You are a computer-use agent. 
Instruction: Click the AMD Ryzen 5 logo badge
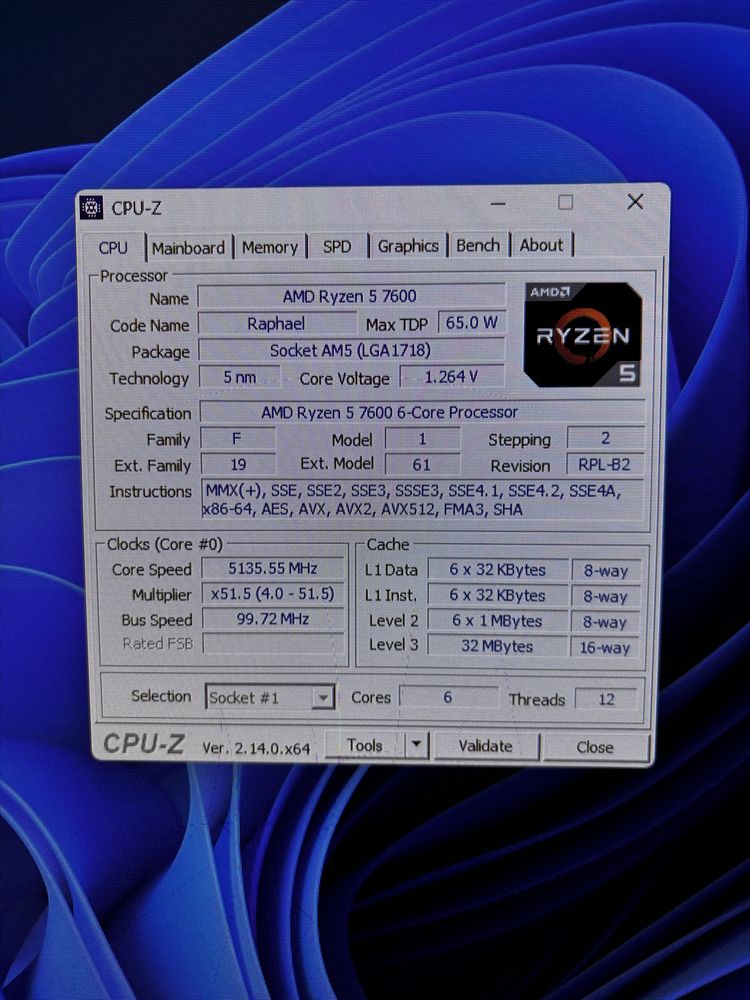pyautogui.click(x=583, y=334)
